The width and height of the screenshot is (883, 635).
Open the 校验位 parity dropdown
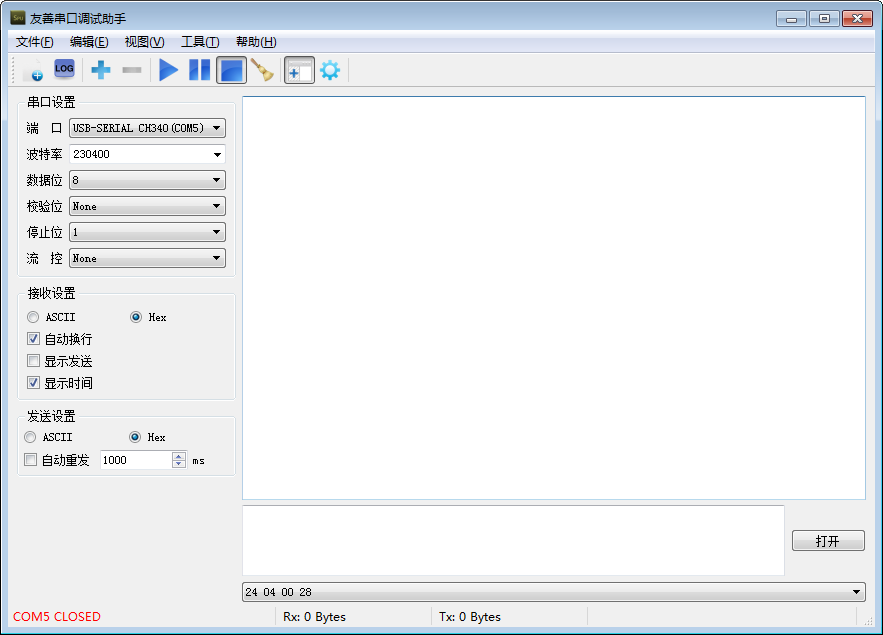(147, 206)
